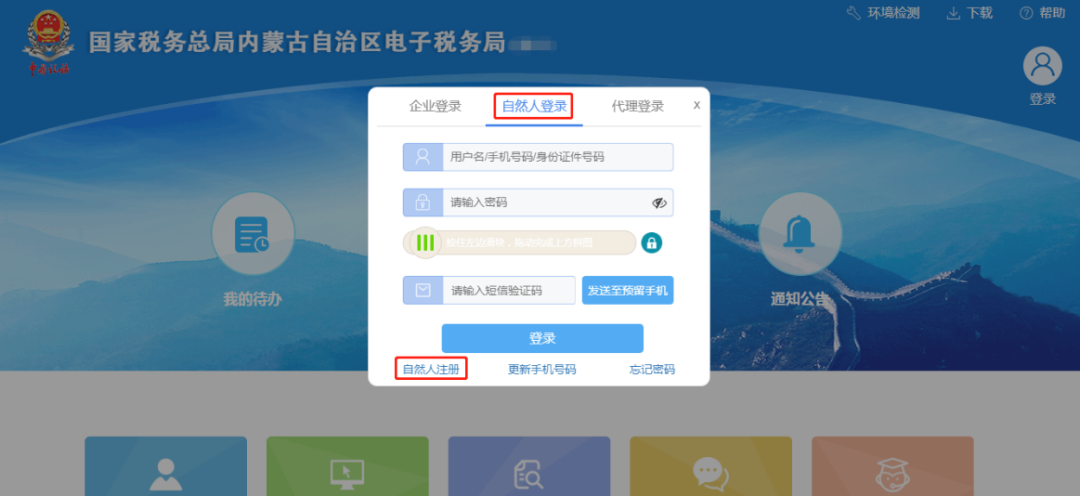Viewport: 1080px width, 496px height.
Task: Open the 更新手机号码 link
Action: click(x=542, y=369)
